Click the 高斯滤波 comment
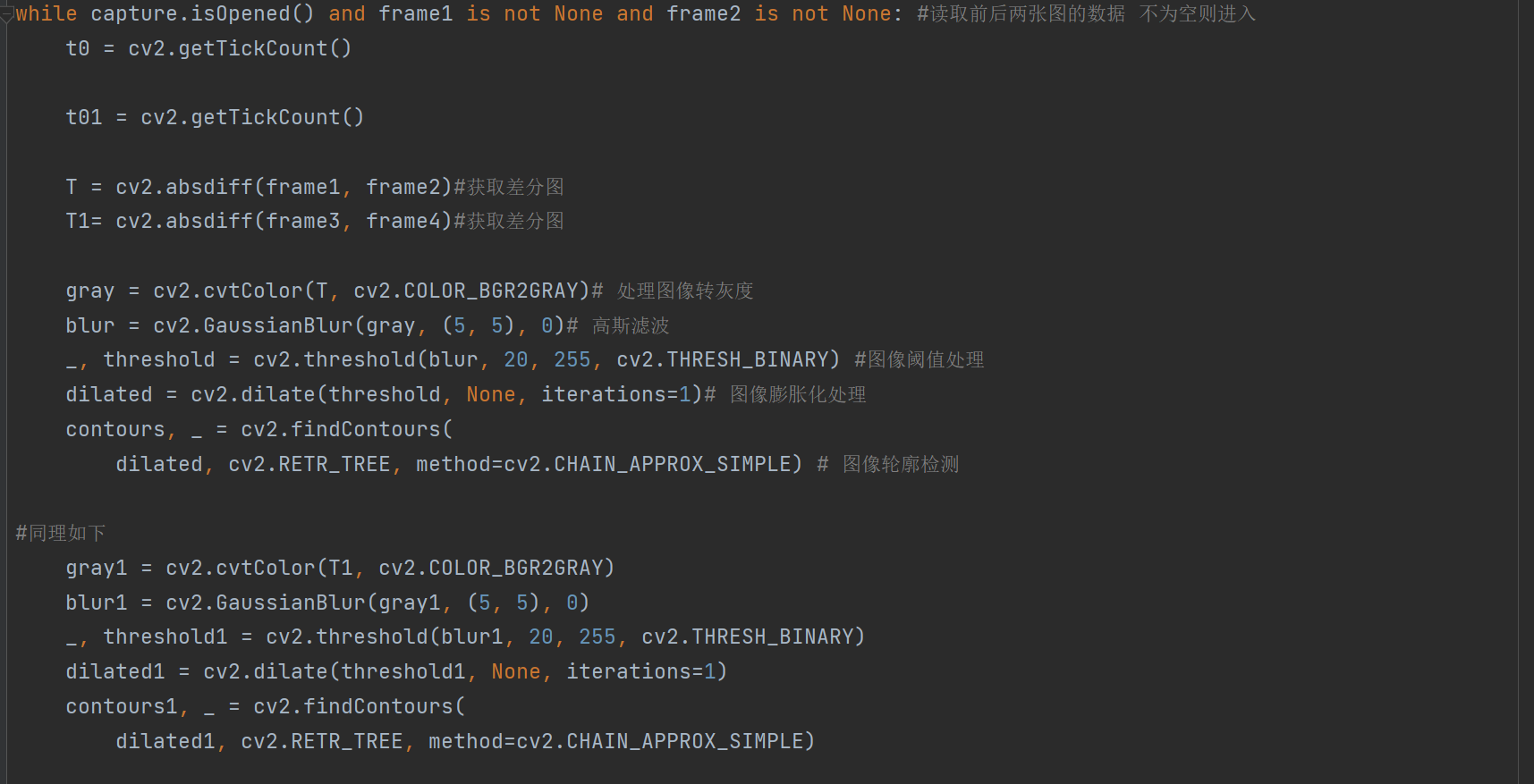 (631, 325)
